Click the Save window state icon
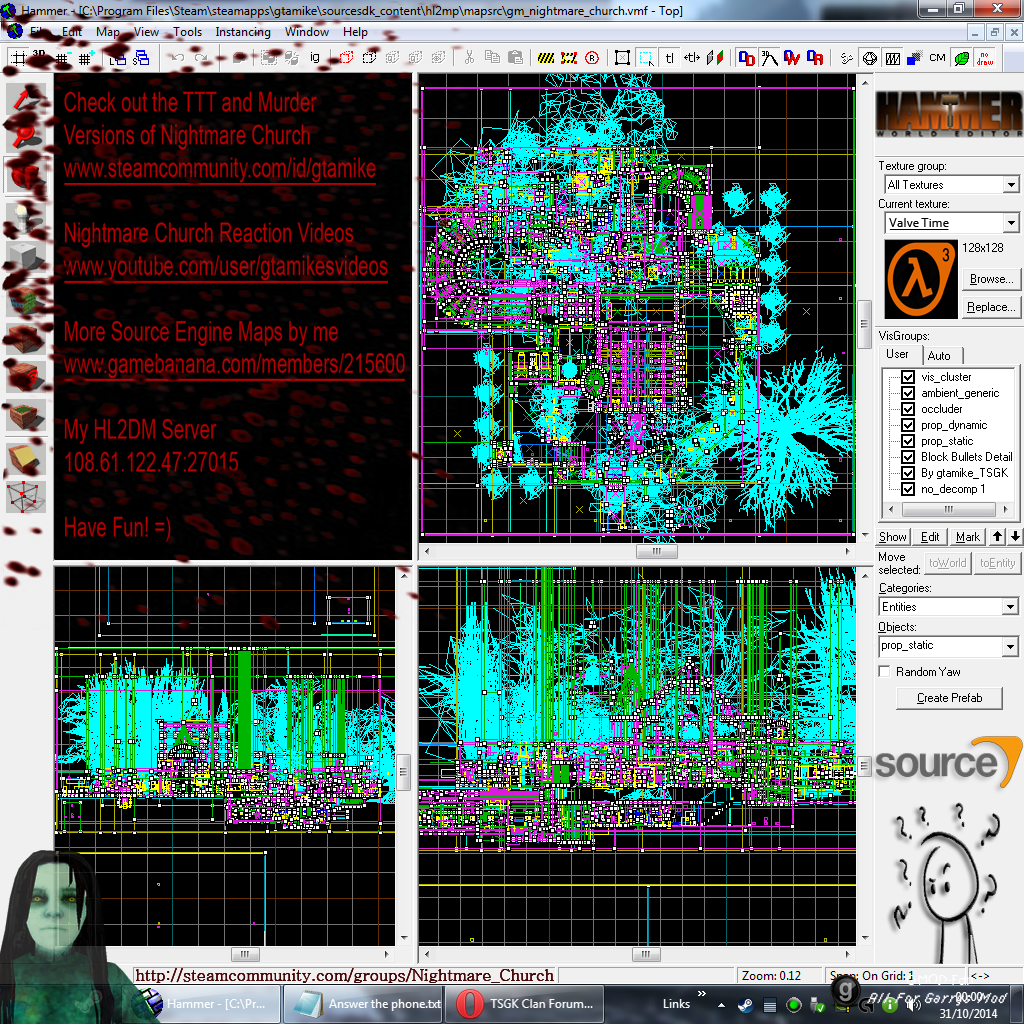This screenshot has width=1024, height=1024. point(141,58)
